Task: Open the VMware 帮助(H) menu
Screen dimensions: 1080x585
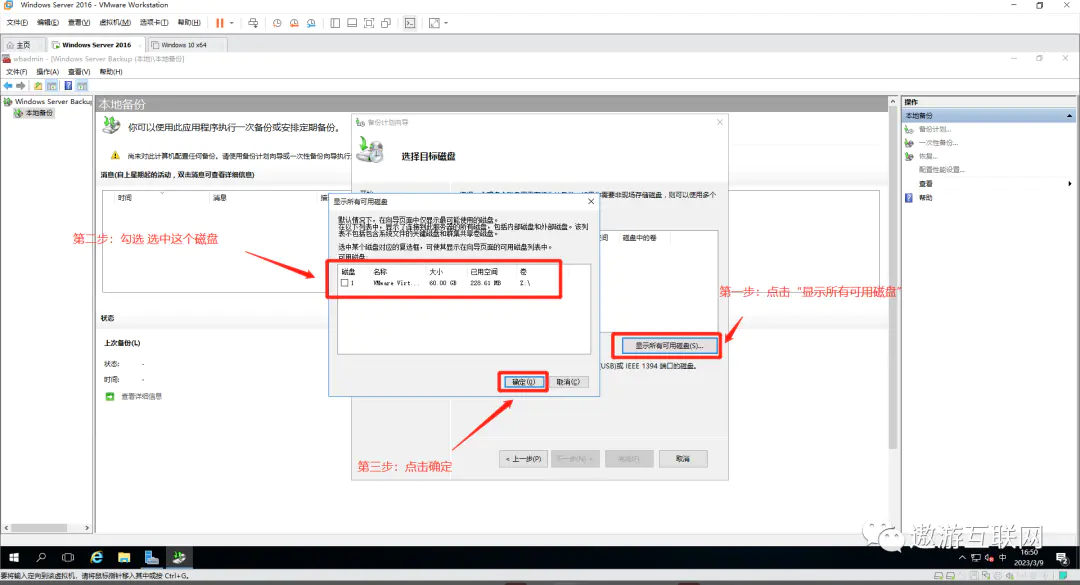Action: [x=189, y=23]
